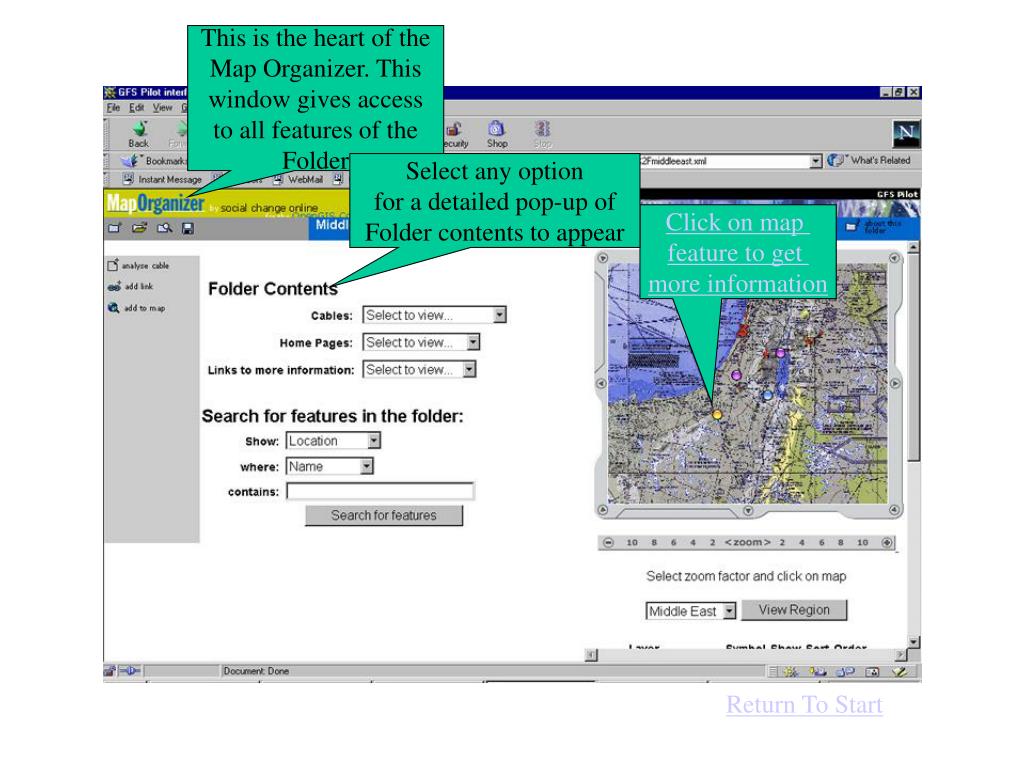This screenshot has width=1024, height=768.
Task: Click the Instant Message shortcut
Action: point(163,179)
